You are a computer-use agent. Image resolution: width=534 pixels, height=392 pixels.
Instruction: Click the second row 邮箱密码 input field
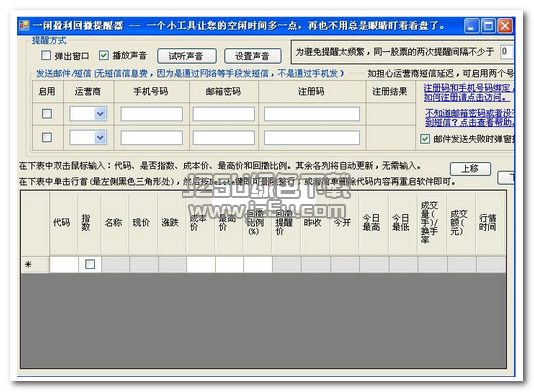click(223, 138)
